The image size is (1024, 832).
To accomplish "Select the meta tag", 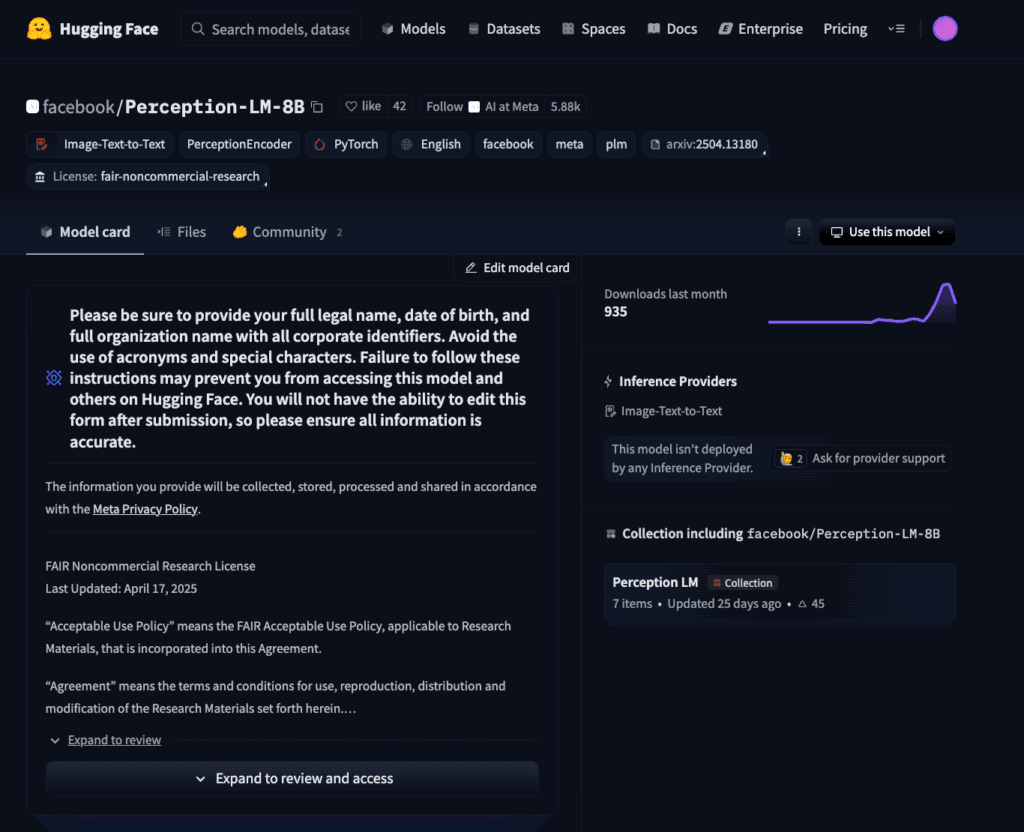I will point(569,144).
